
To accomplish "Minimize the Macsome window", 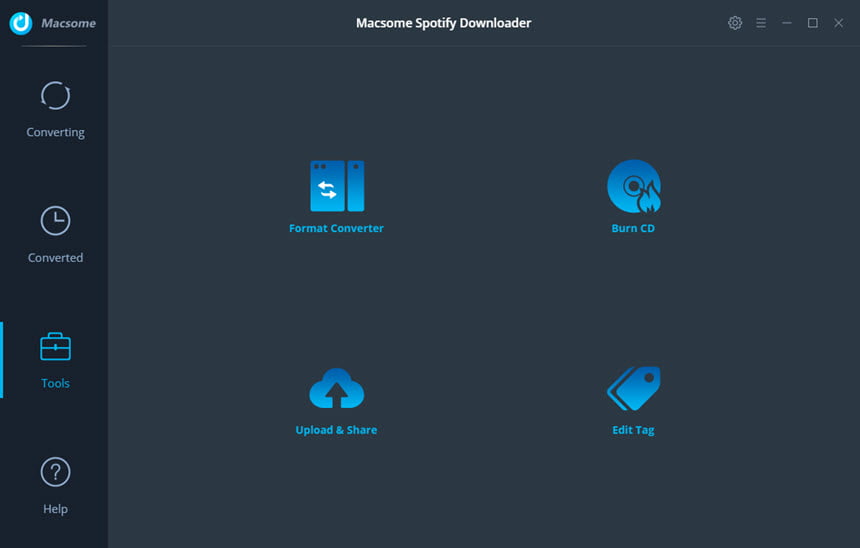I will click(x=787, y=23).
